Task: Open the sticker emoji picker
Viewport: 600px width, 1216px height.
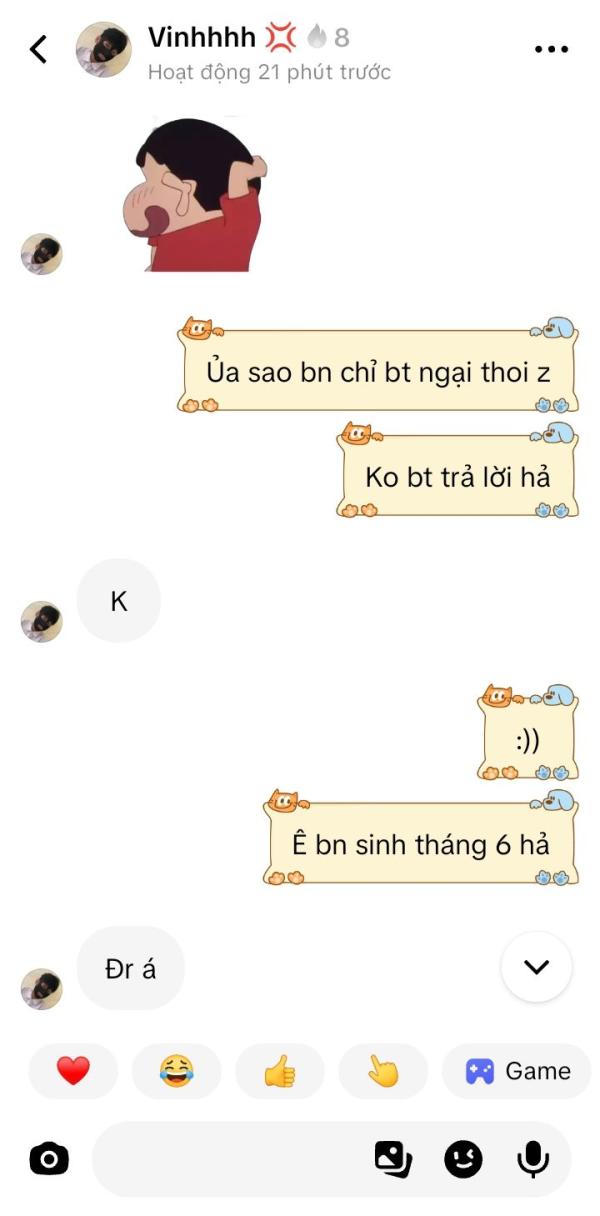Action: (x=463, y=1160)
